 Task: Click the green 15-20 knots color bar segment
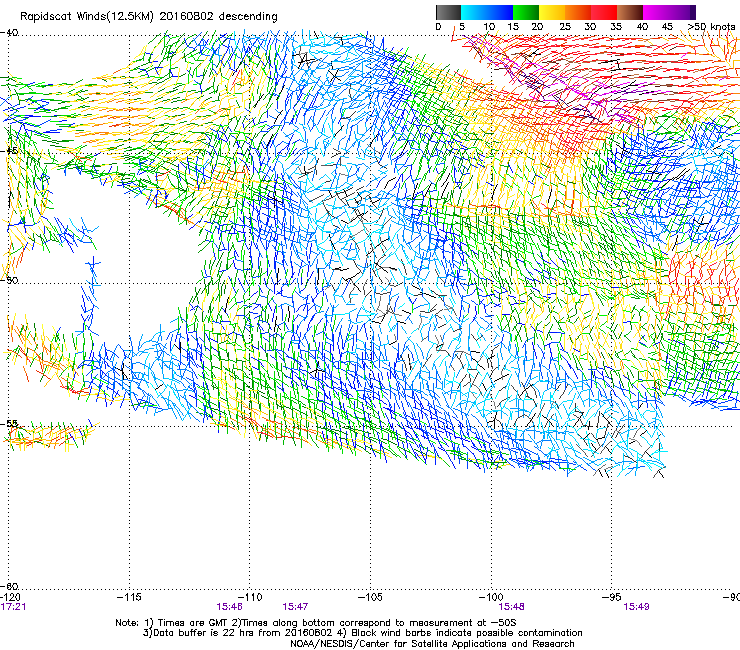[526, 12]
